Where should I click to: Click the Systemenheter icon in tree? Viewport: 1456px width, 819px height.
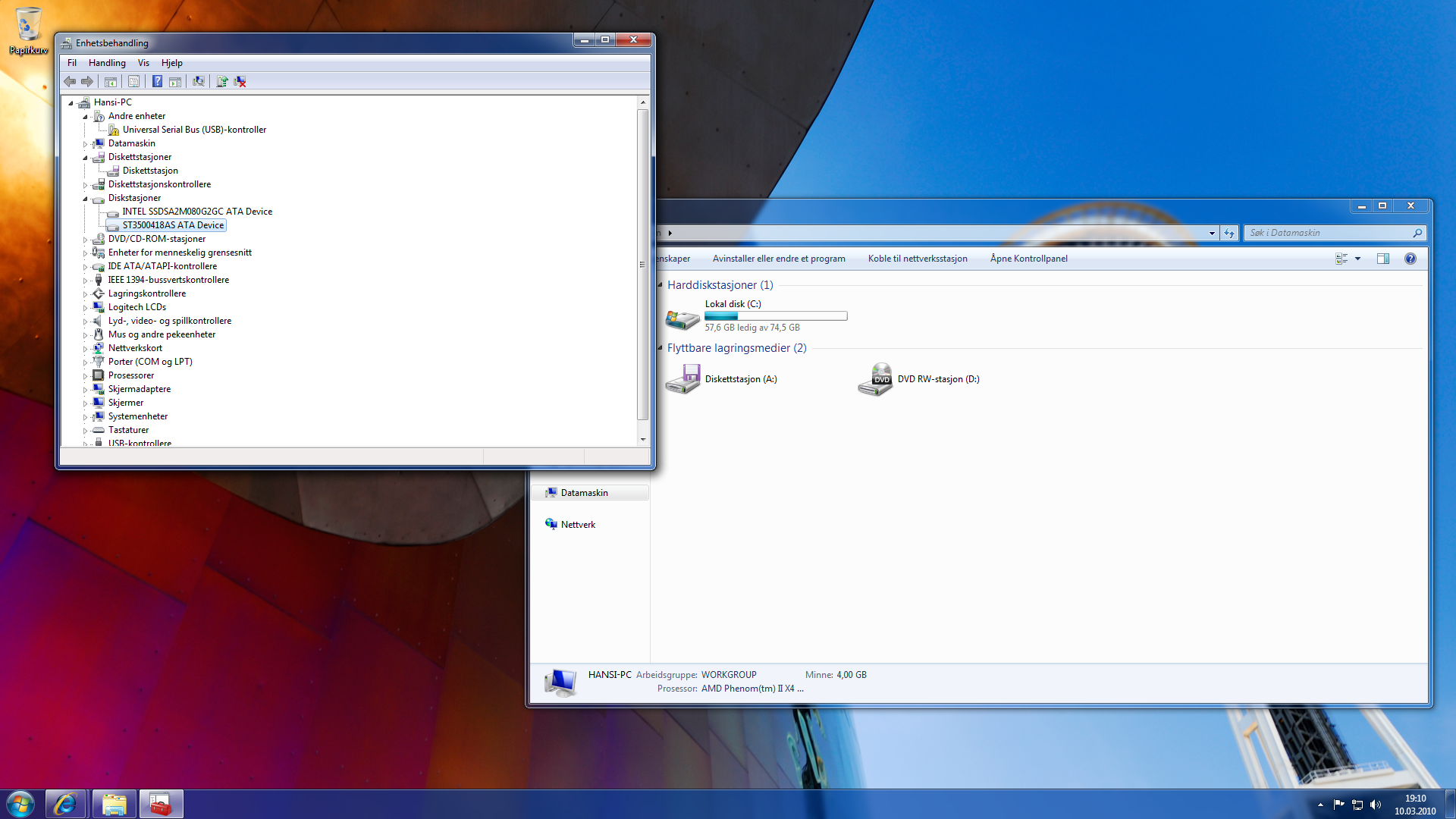pyautogui.click(x=98, y=416)
